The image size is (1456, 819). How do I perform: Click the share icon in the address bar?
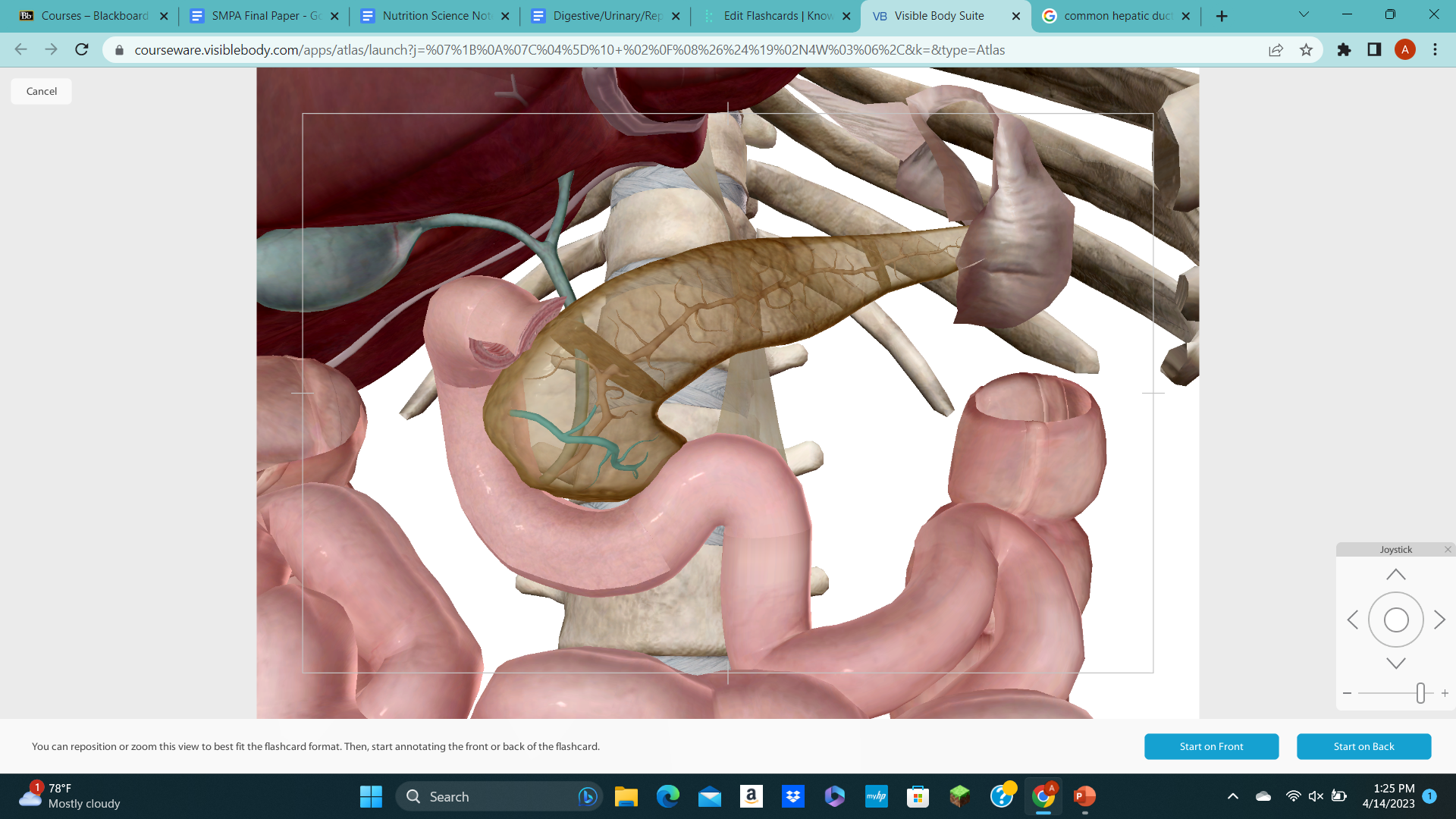pyautogui.click(x=1276, y=49)
